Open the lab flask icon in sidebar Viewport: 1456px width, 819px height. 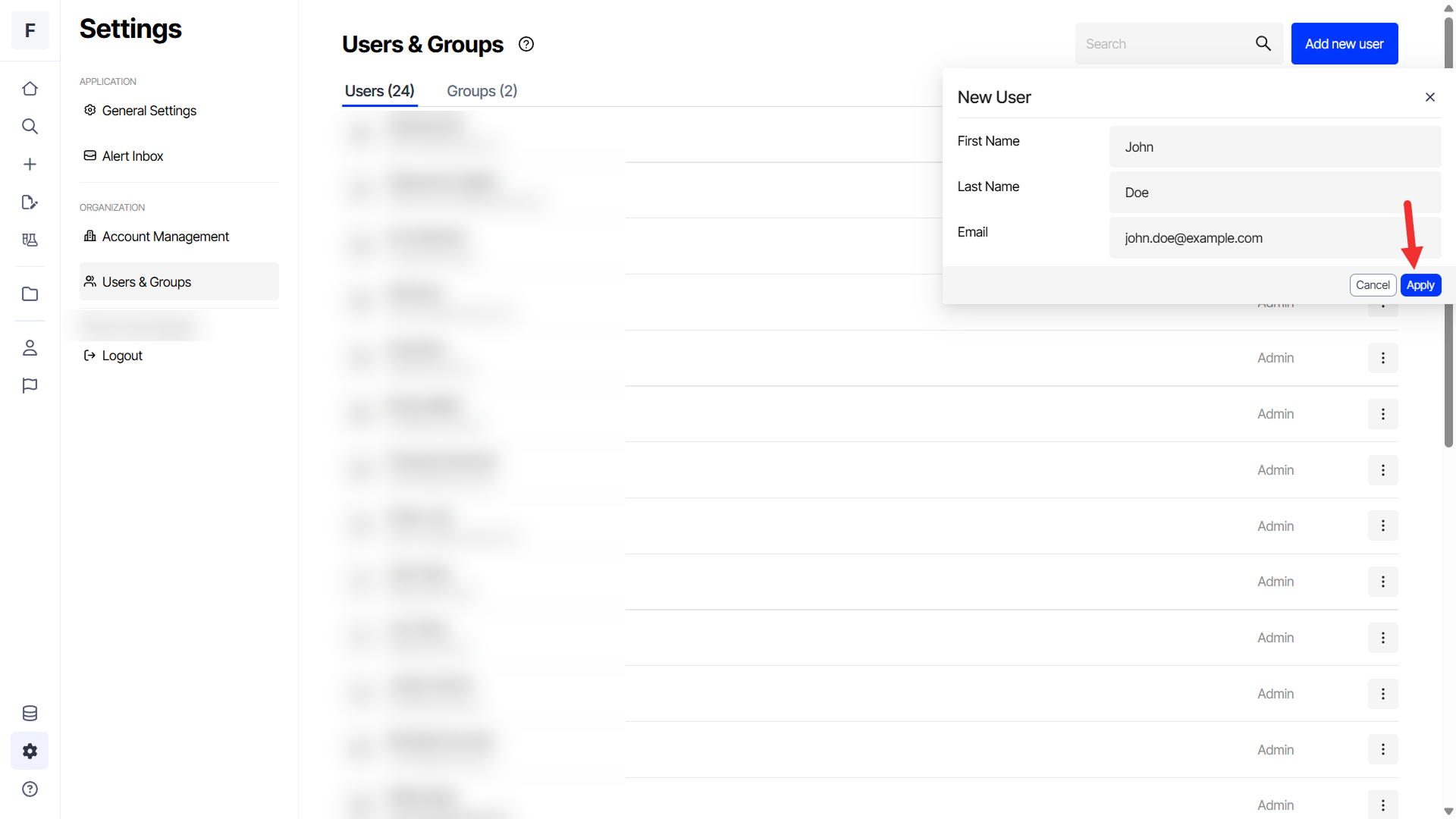point(30,240)
